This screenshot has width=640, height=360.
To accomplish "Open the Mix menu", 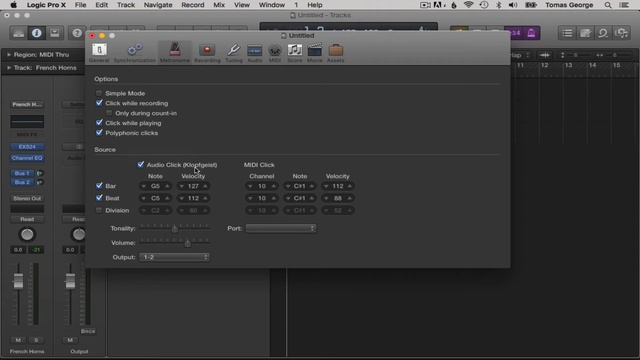I will 219,5.
